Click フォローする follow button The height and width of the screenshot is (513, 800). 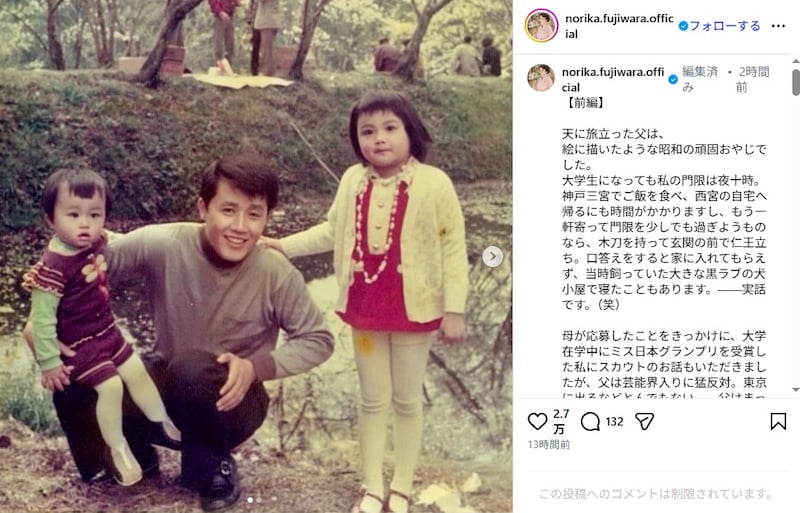[x=724, y=26]
